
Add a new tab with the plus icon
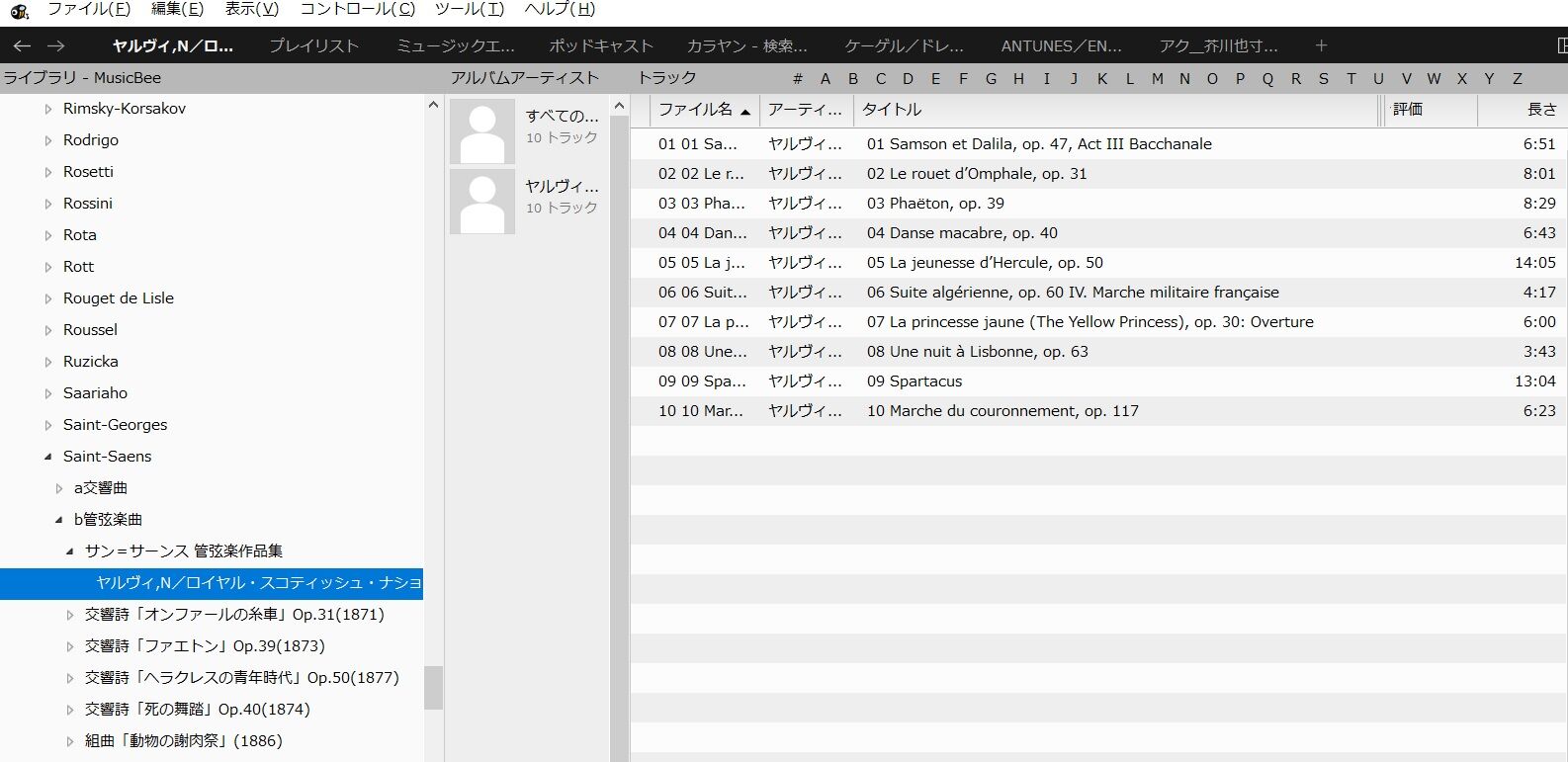pos(1321,45)
